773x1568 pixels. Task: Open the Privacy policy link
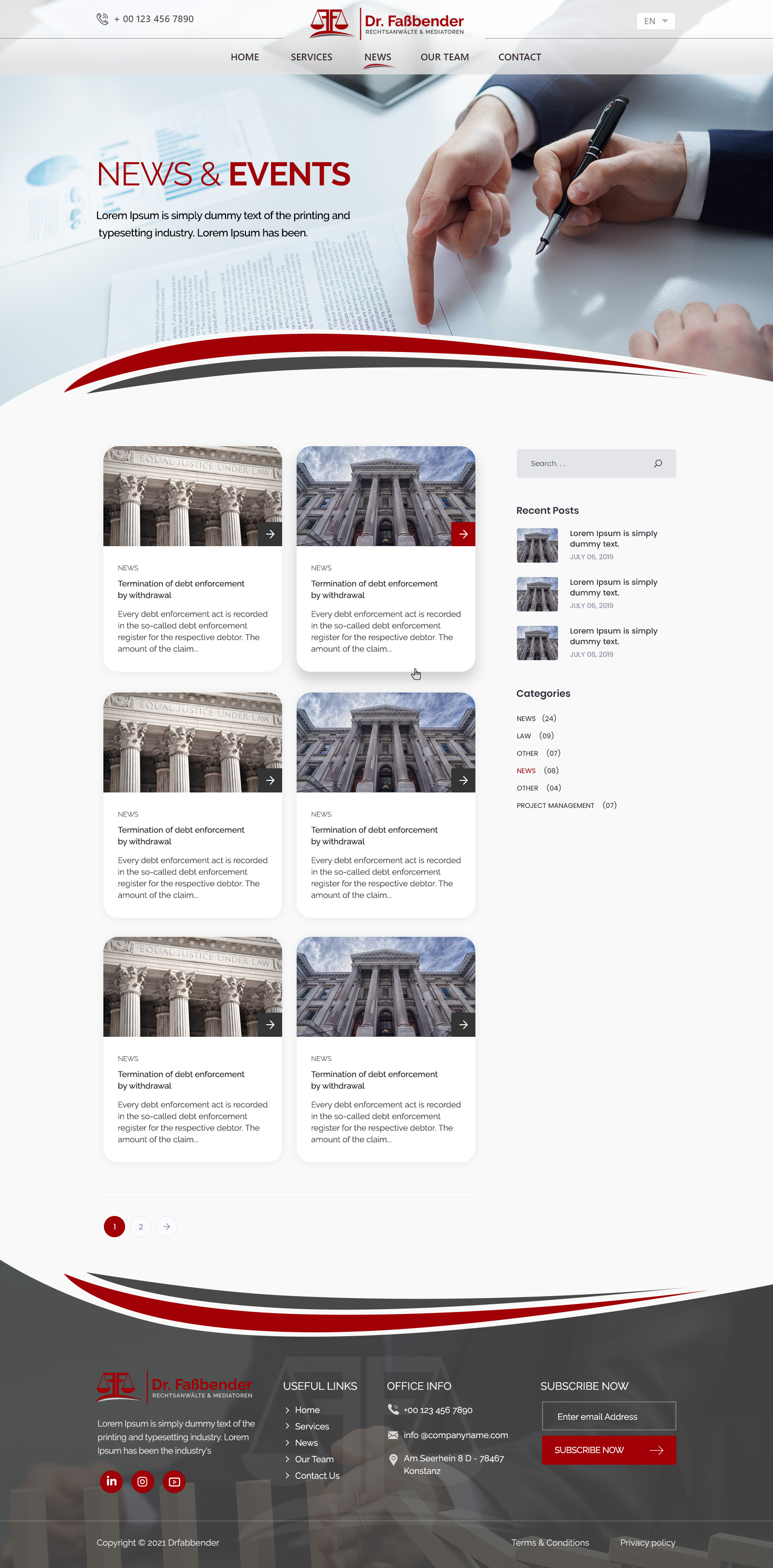[x=647, y=1542]
